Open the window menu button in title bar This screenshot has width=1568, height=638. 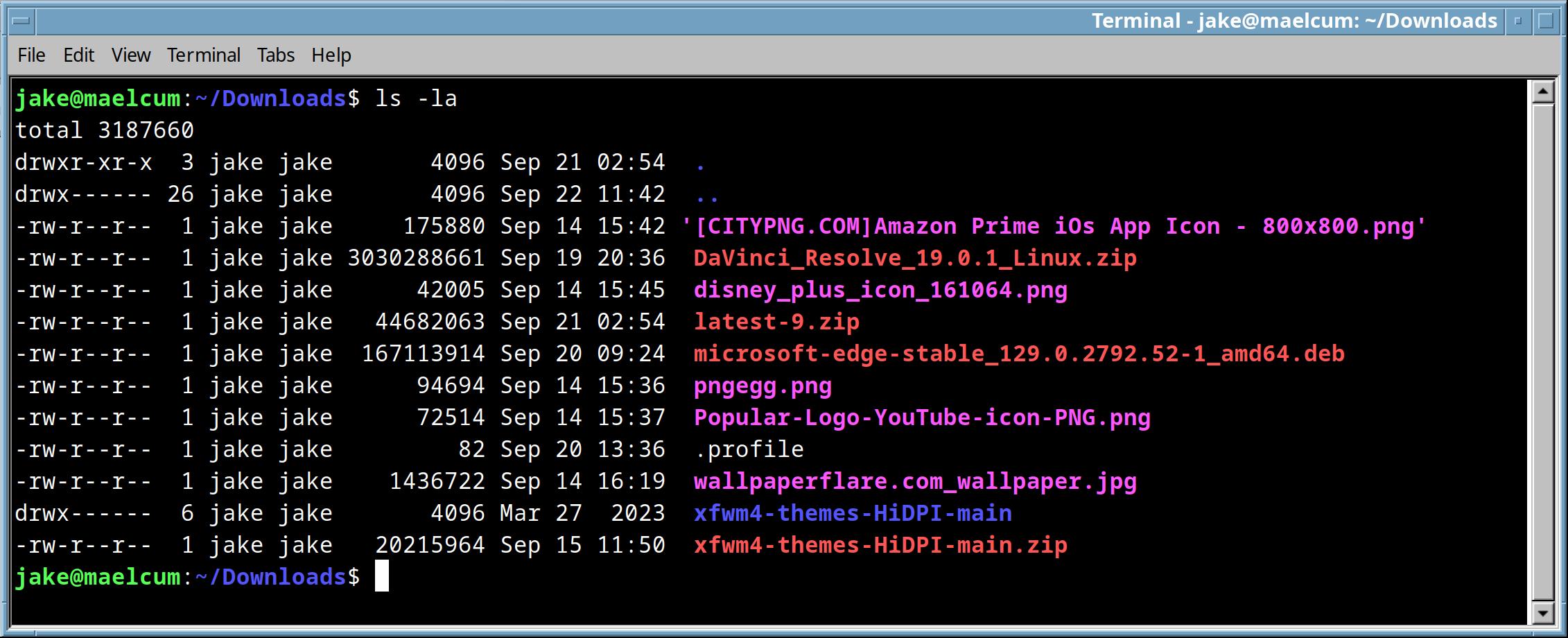21,21
